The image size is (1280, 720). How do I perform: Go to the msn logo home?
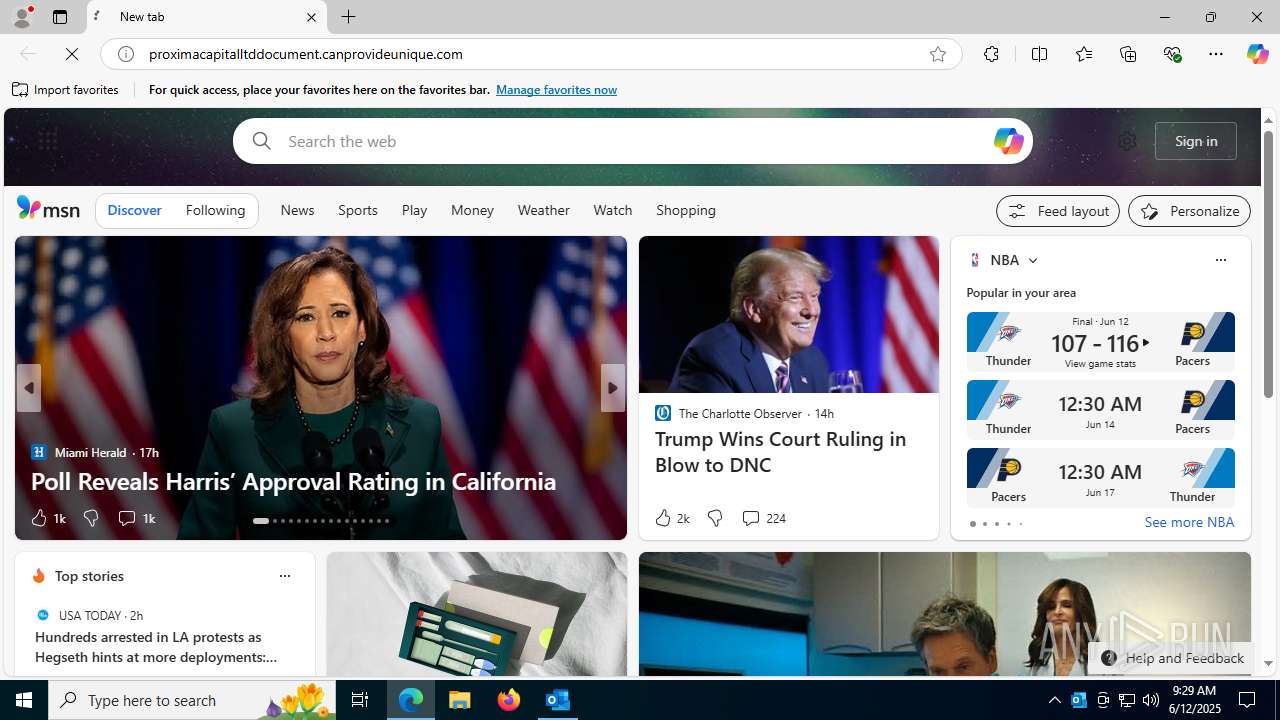(48, 209)
